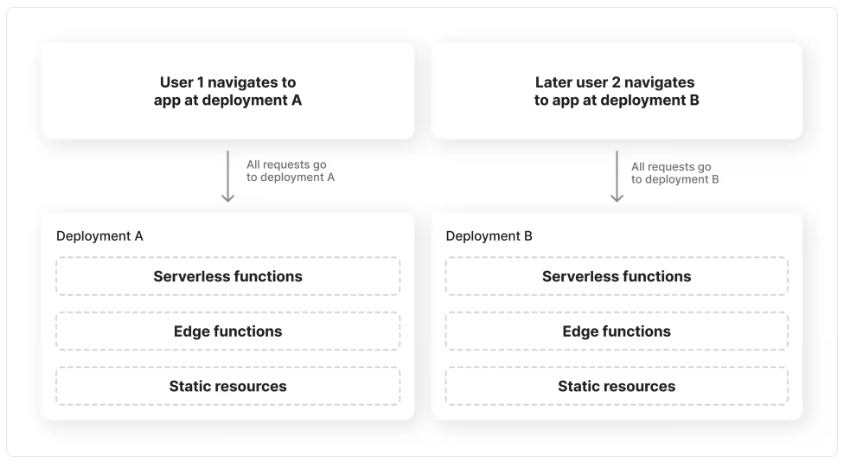Click Edge functions in Deployment A
This screenshot has height=463, width=846.
(x=228, y=331)
